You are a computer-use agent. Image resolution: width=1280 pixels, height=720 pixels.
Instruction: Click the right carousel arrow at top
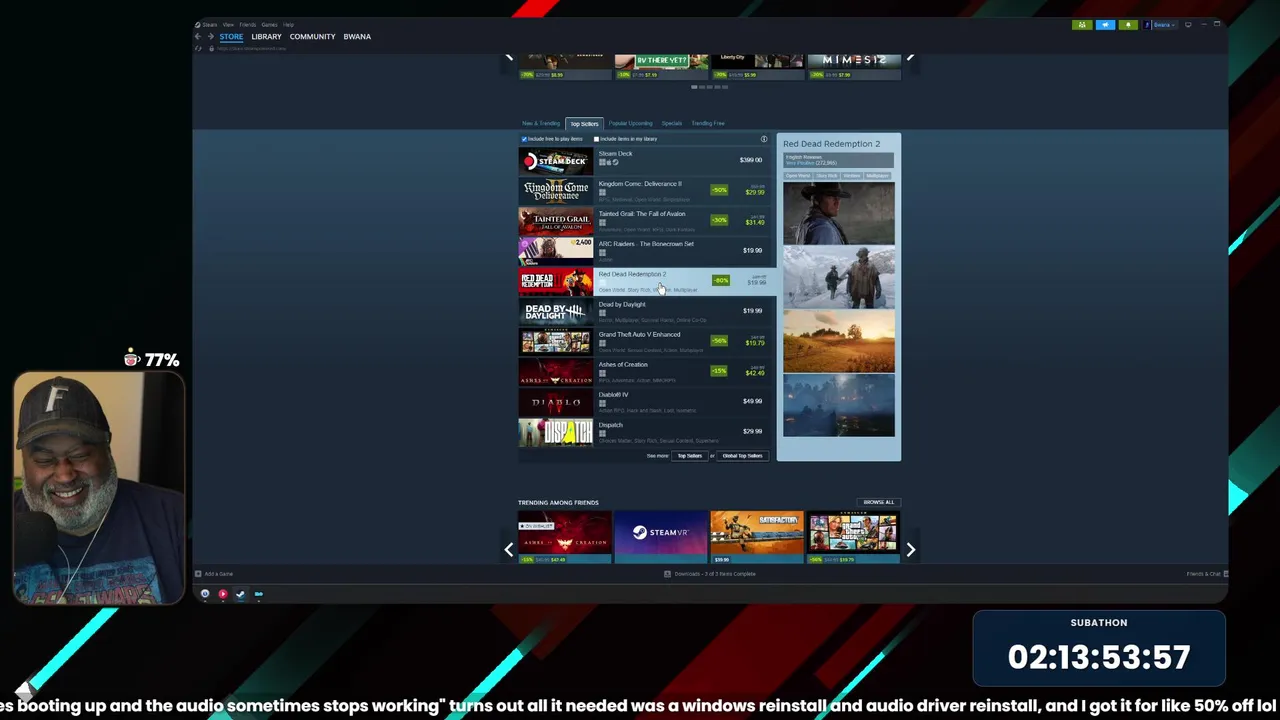pos(910,58)
